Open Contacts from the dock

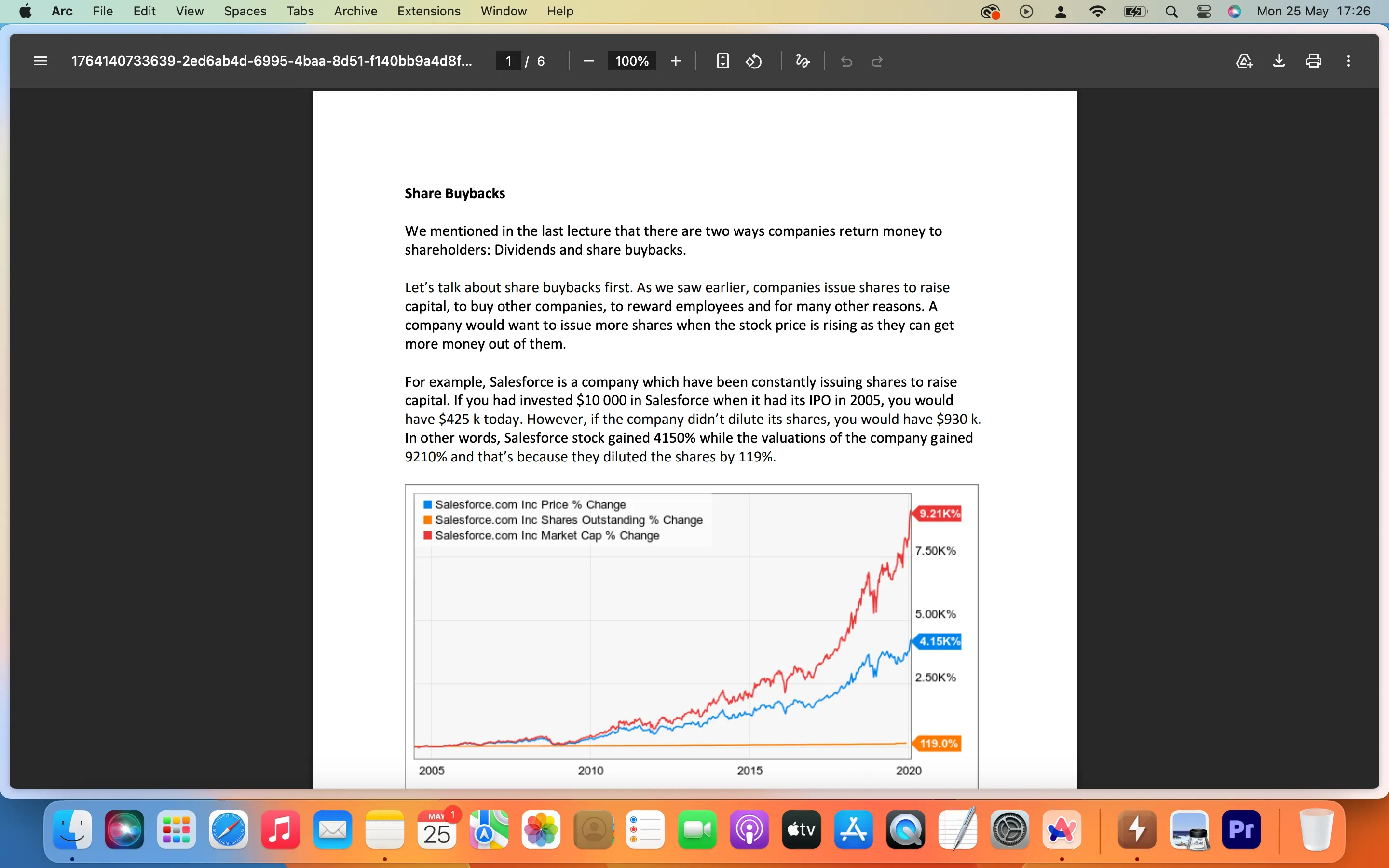click(593, 829)
